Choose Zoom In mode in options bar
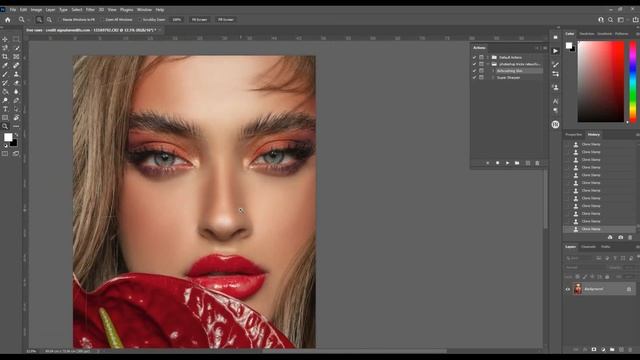 [x=39, y=20]
